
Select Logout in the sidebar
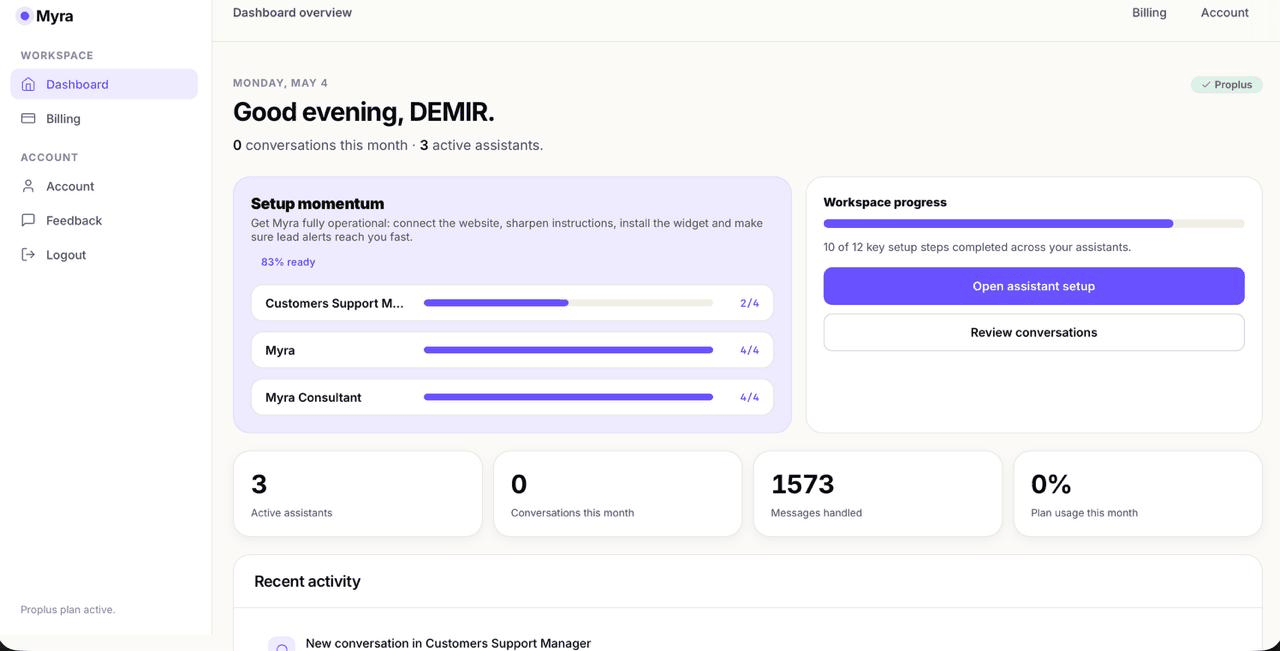coord(104,254)
